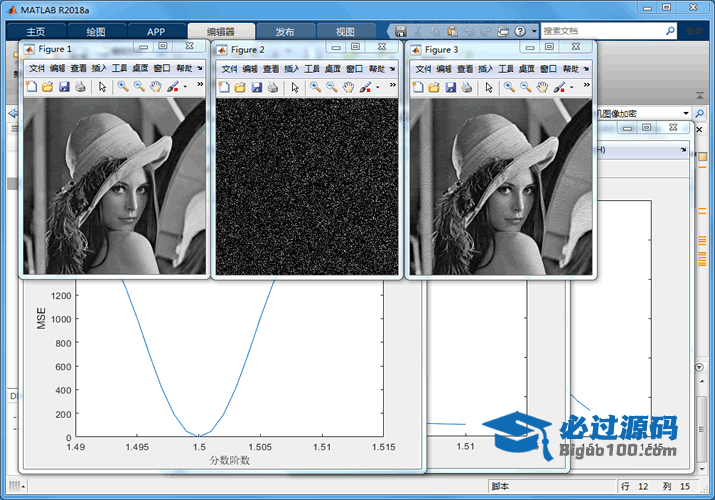Click the 登录 sign-in button
This screenshot has height=500, width=715.
pos(694,31)
